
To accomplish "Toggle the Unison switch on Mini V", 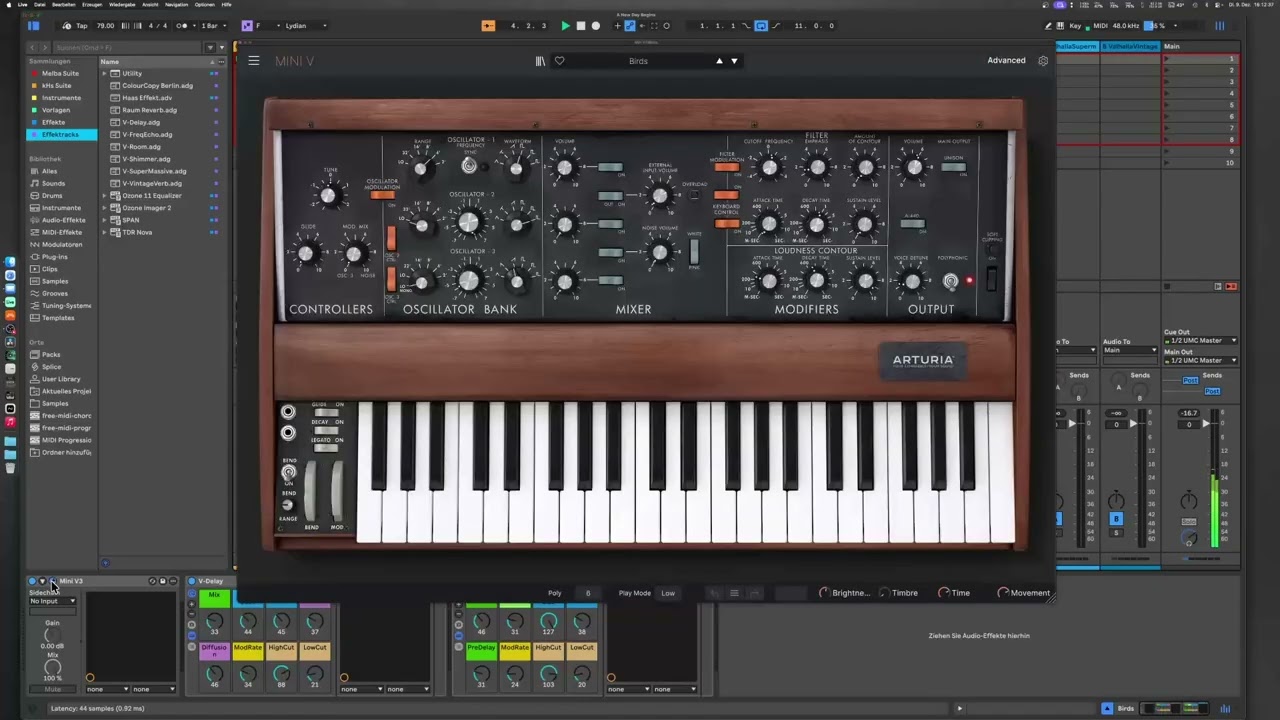I will point(952,167).
